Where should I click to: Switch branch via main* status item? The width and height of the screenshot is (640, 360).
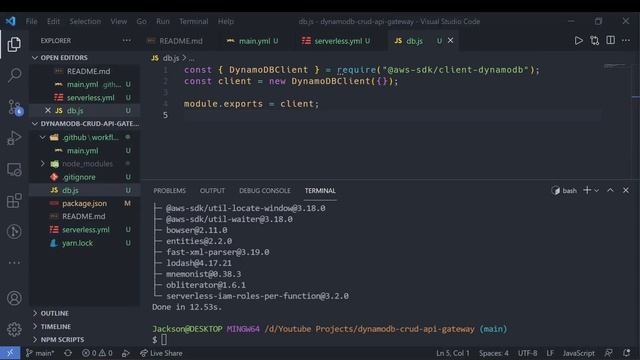pos(40,353)
